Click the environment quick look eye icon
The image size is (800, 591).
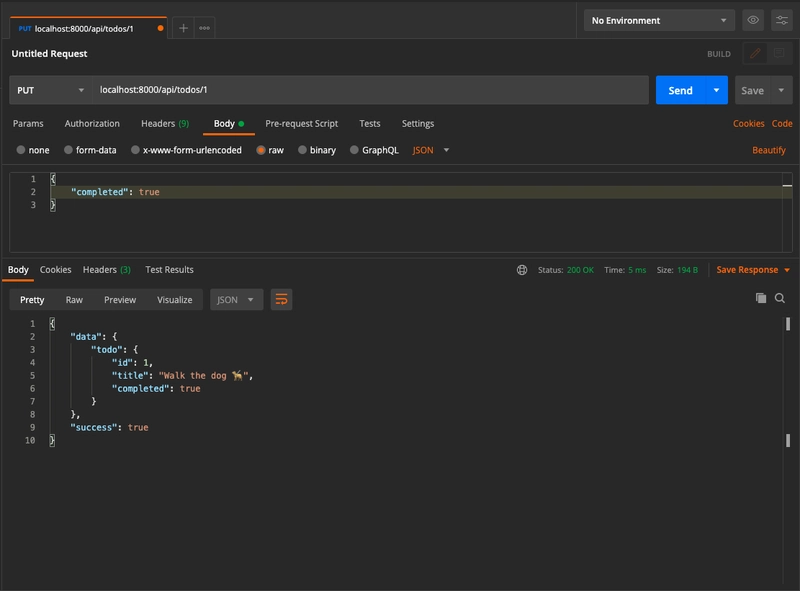pos(753,20)
